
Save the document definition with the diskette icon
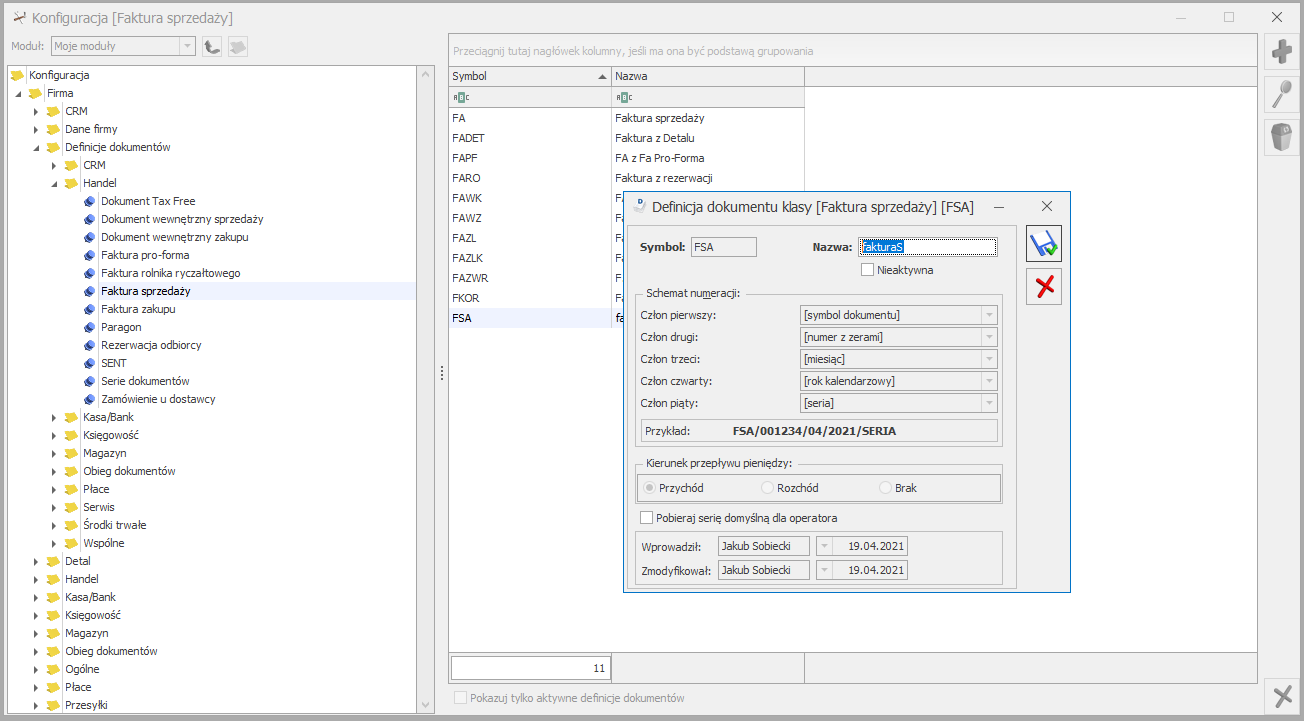coord(1044,244)
